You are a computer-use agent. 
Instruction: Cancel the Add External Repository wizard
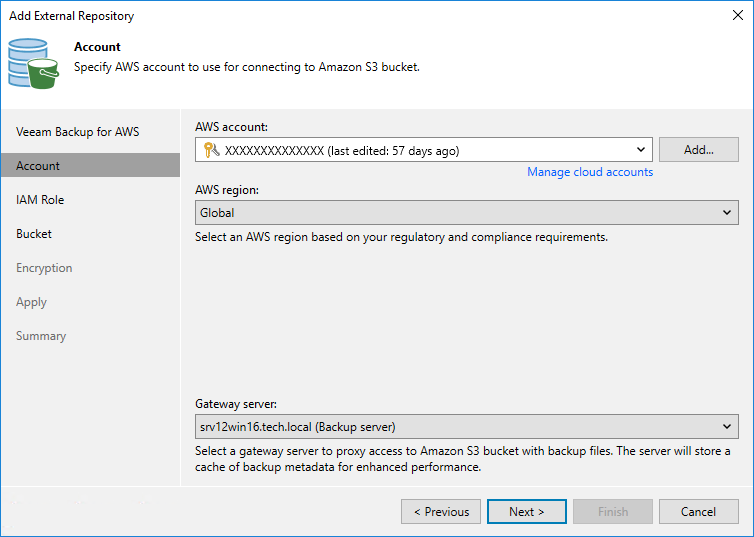click(698, 512)
